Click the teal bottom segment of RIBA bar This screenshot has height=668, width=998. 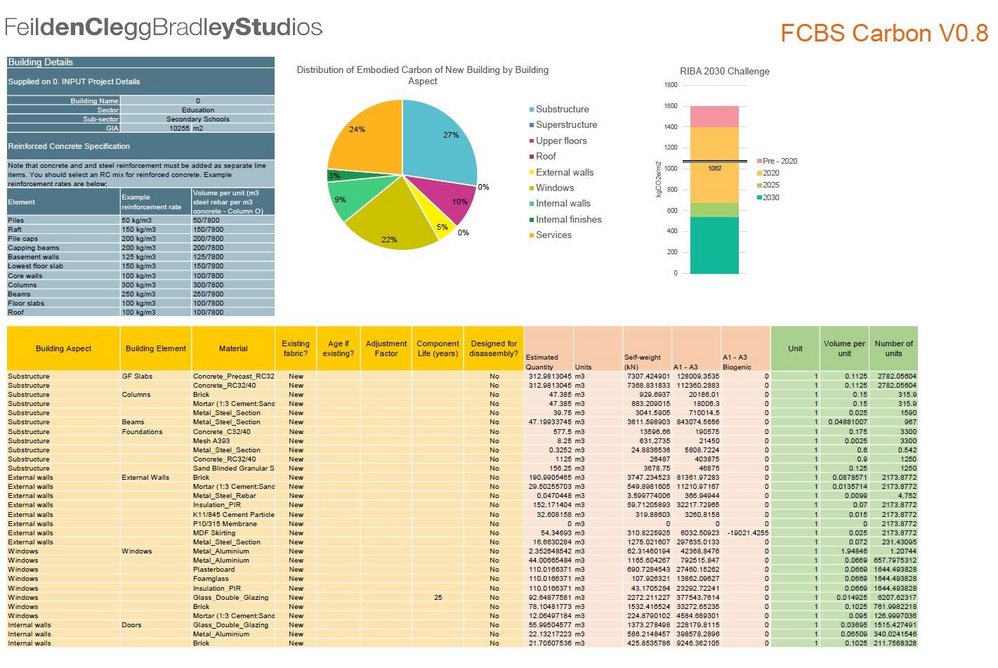pos(715,246)
